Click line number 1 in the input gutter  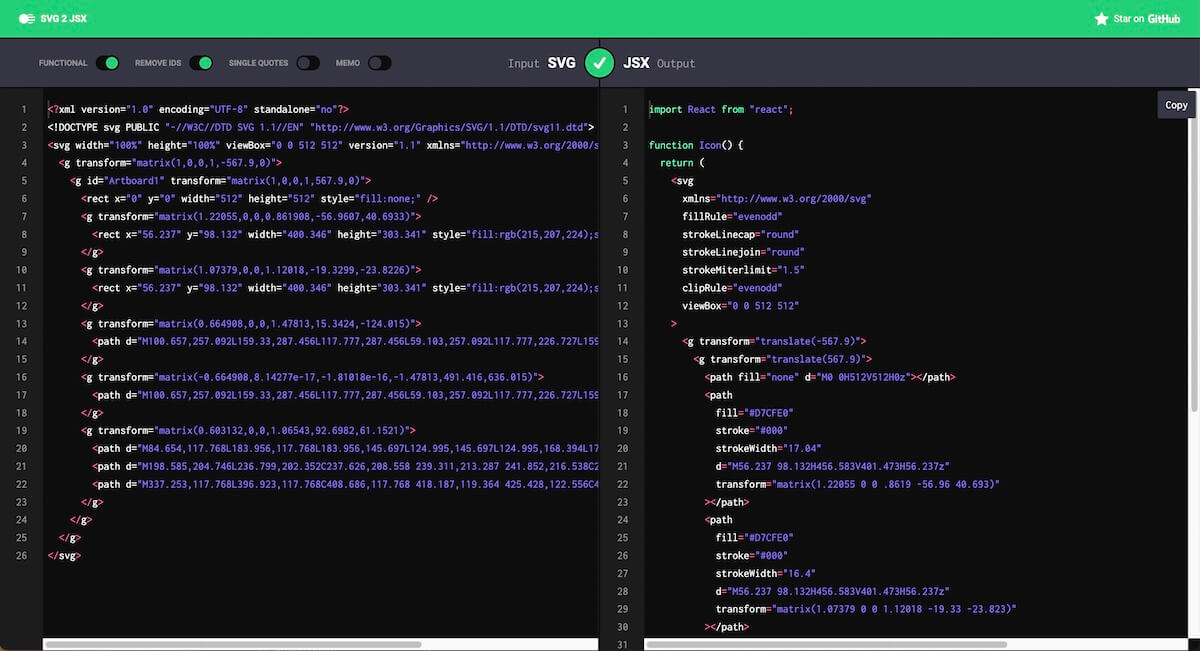[24, 109]
